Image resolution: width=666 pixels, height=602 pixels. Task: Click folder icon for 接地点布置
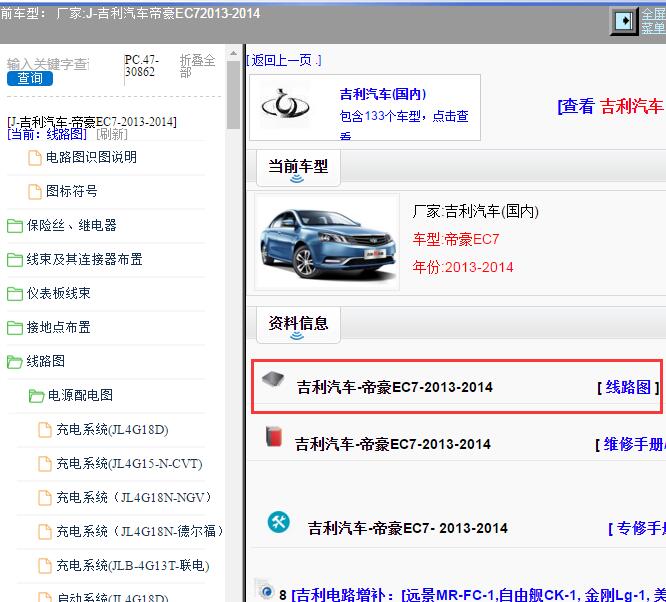coord(15,328)
